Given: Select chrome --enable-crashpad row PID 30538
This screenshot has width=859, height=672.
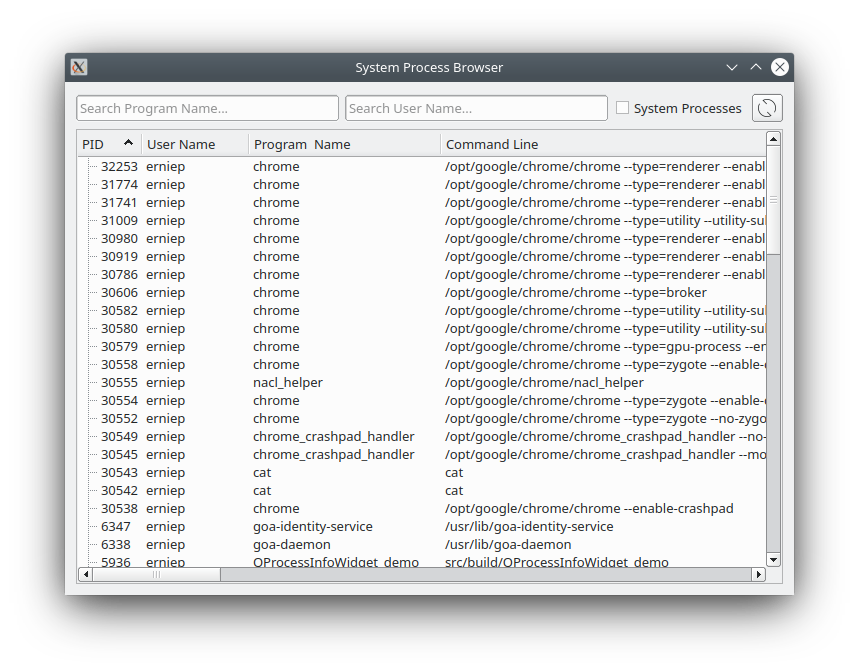Looking at the screenshot, I should (x=422, y=509).
